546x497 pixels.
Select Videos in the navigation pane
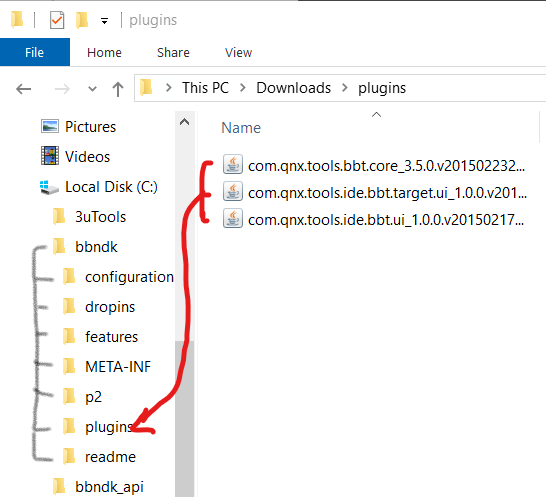87,157
